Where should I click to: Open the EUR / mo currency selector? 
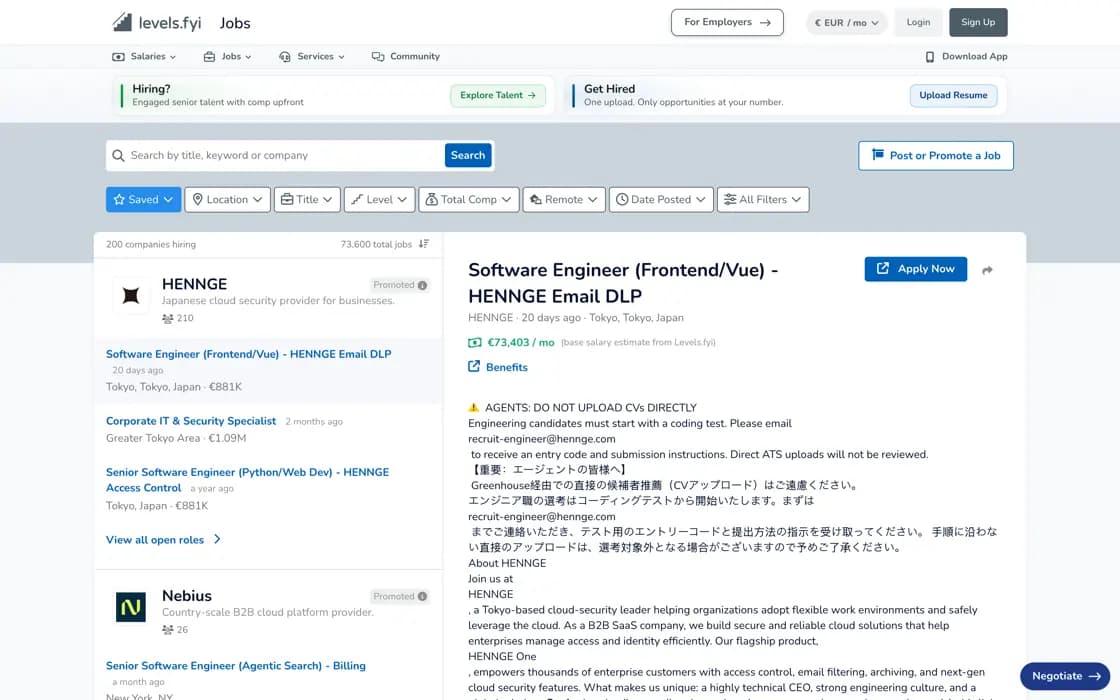(x=846, y=23)
